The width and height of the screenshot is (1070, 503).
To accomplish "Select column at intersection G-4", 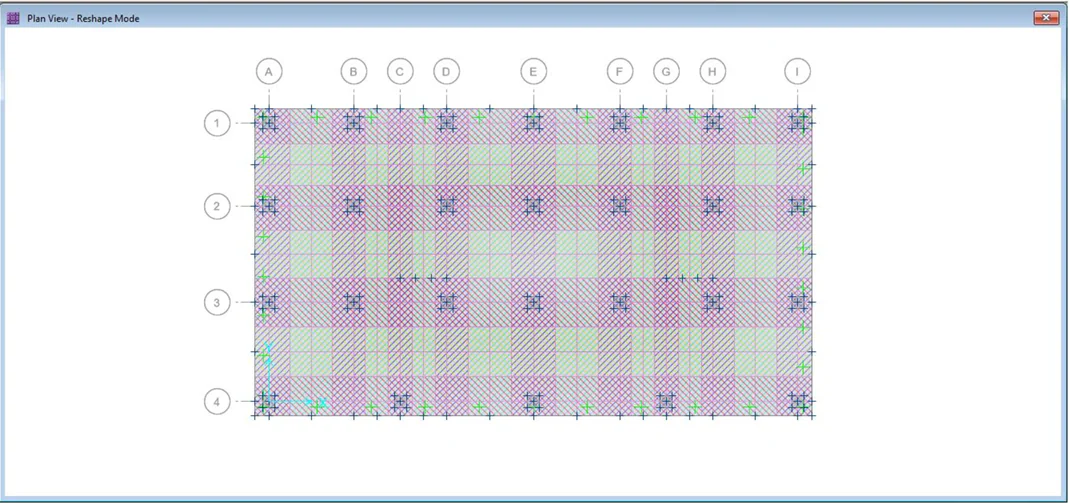I will click(666, 402).
